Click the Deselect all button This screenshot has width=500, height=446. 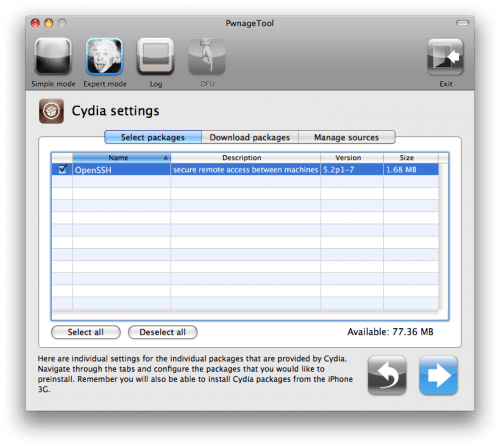(x=163, y=332)
